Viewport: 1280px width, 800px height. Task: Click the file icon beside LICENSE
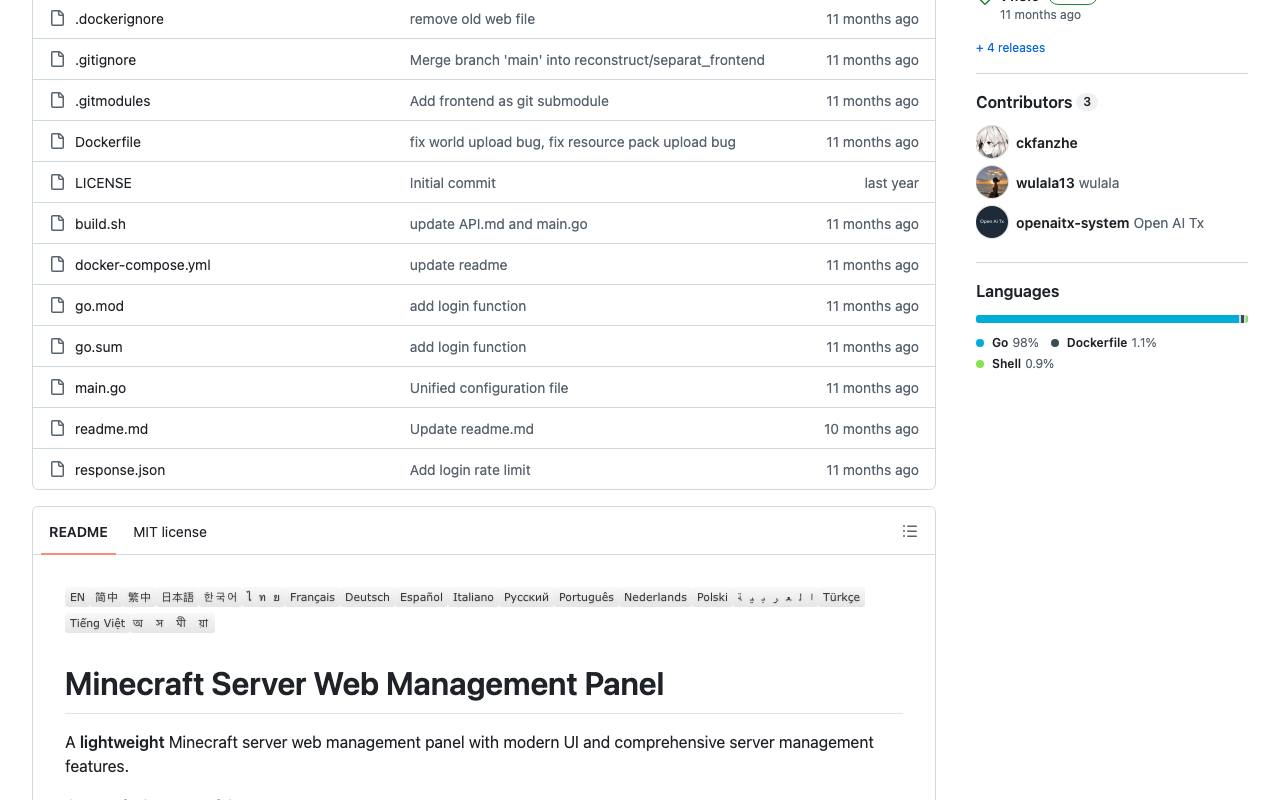pyautogui.click(x=57, y=182)
